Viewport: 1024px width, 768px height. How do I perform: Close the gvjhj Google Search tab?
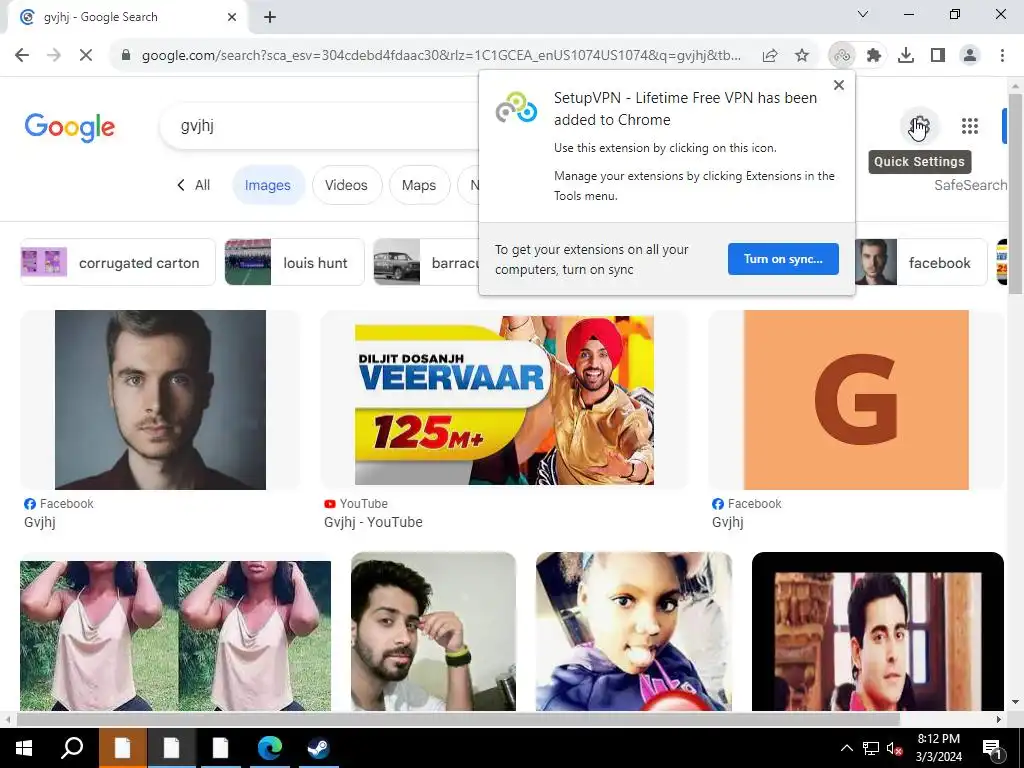pos(232,17)
